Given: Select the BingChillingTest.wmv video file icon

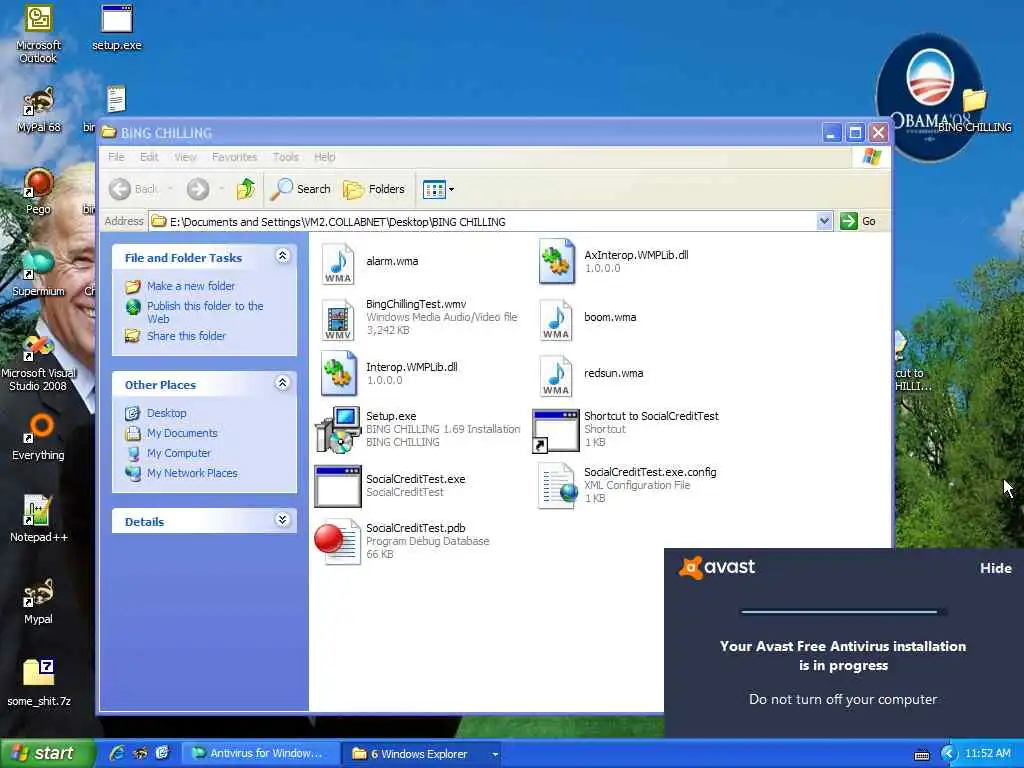Looking at the screenshot, I should click(x=338, y=319).
